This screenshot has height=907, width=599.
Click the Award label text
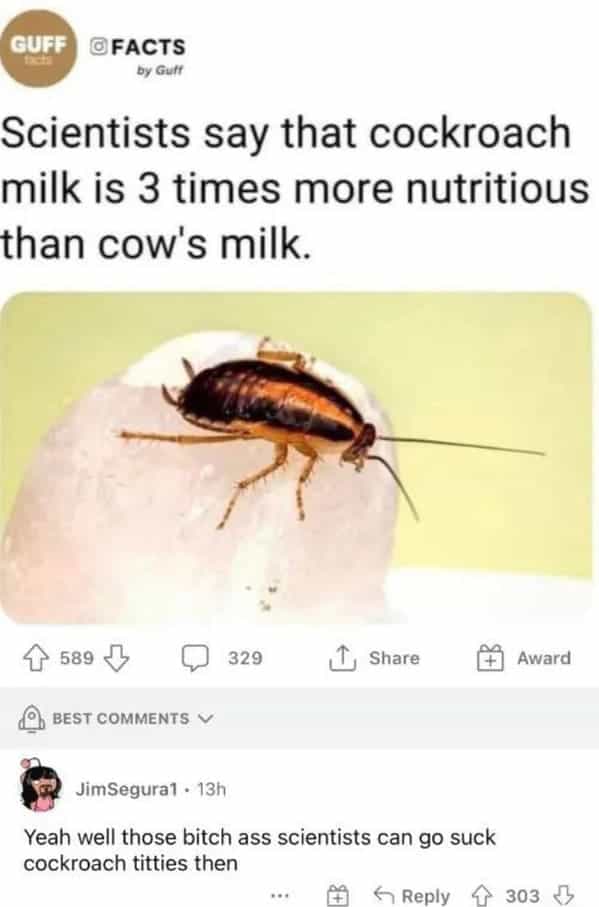pyautogui.click(x=544, y=658)
